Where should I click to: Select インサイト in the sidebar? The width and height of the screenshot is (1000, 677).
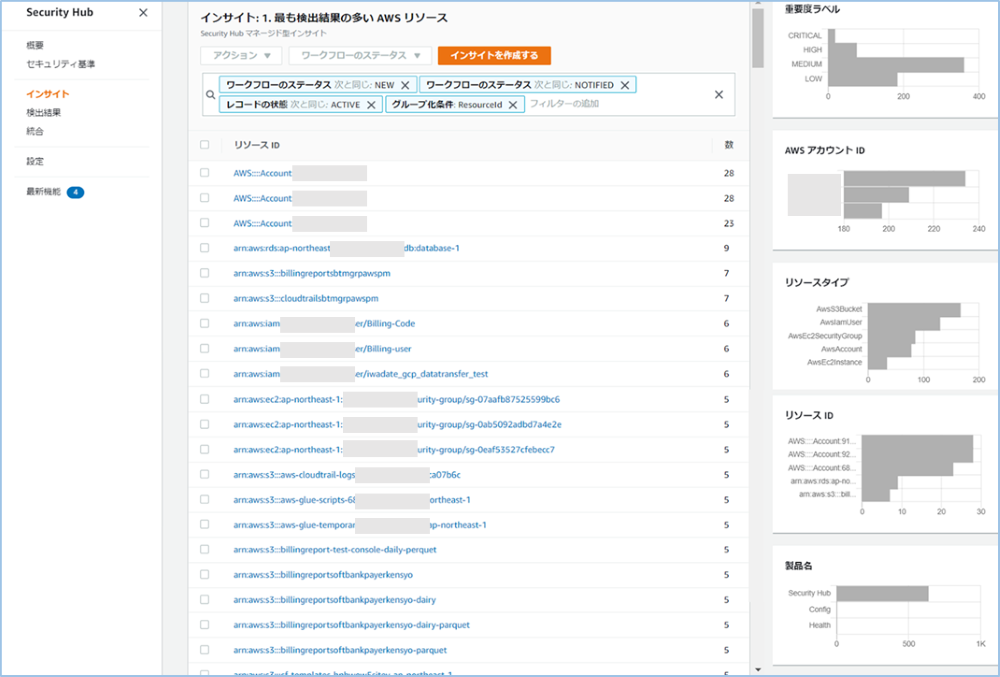pyautogui.click(x=48, y=94)
